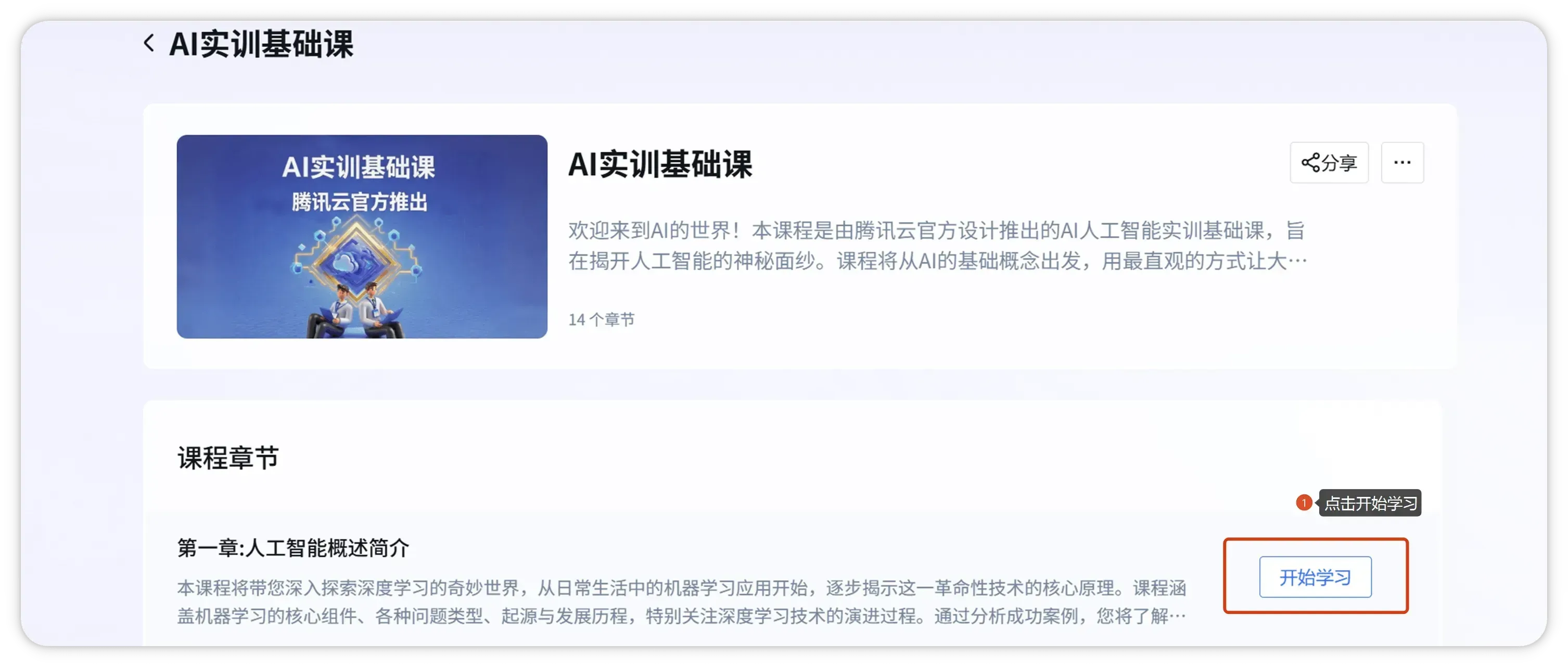
Task: Expand the truncated chapter one description
Action: coord(1177,617)
